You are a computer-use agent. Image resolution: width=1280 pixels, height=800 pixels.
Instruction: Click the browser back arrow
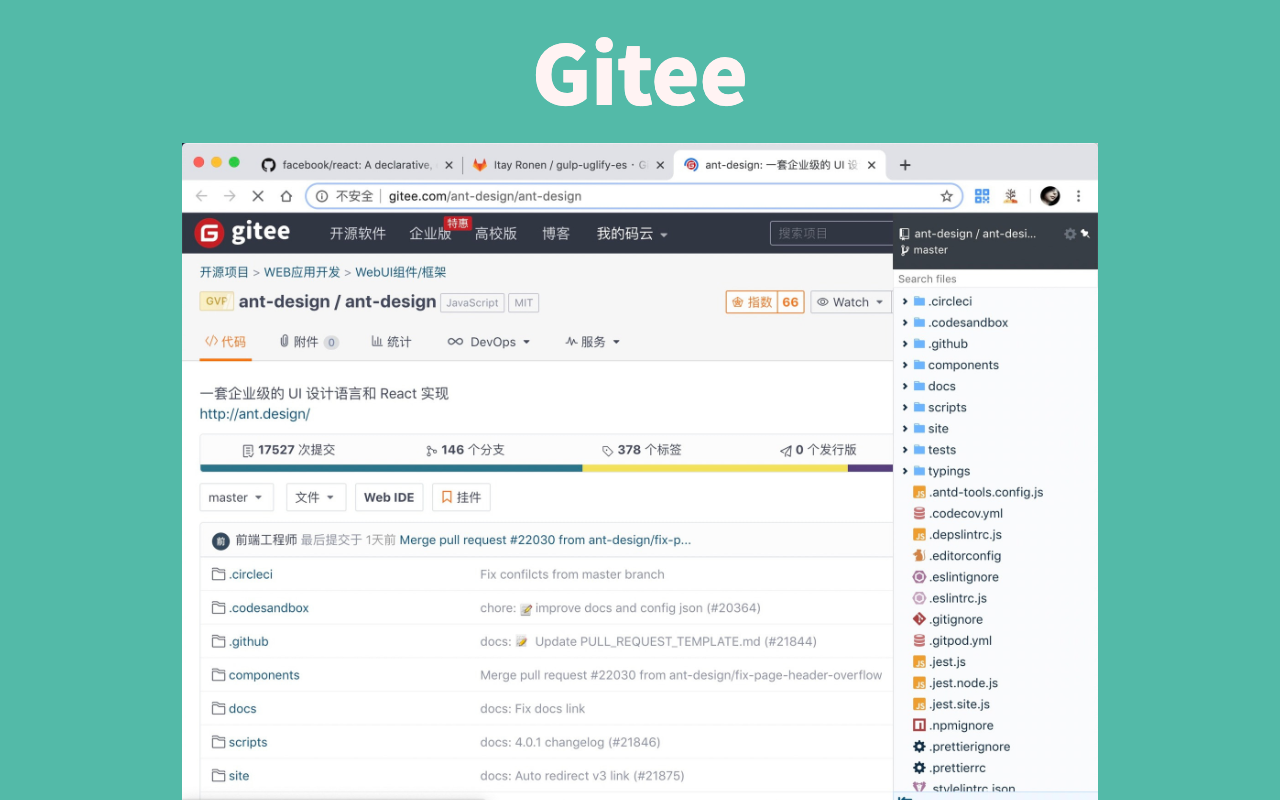click(202, 196)
